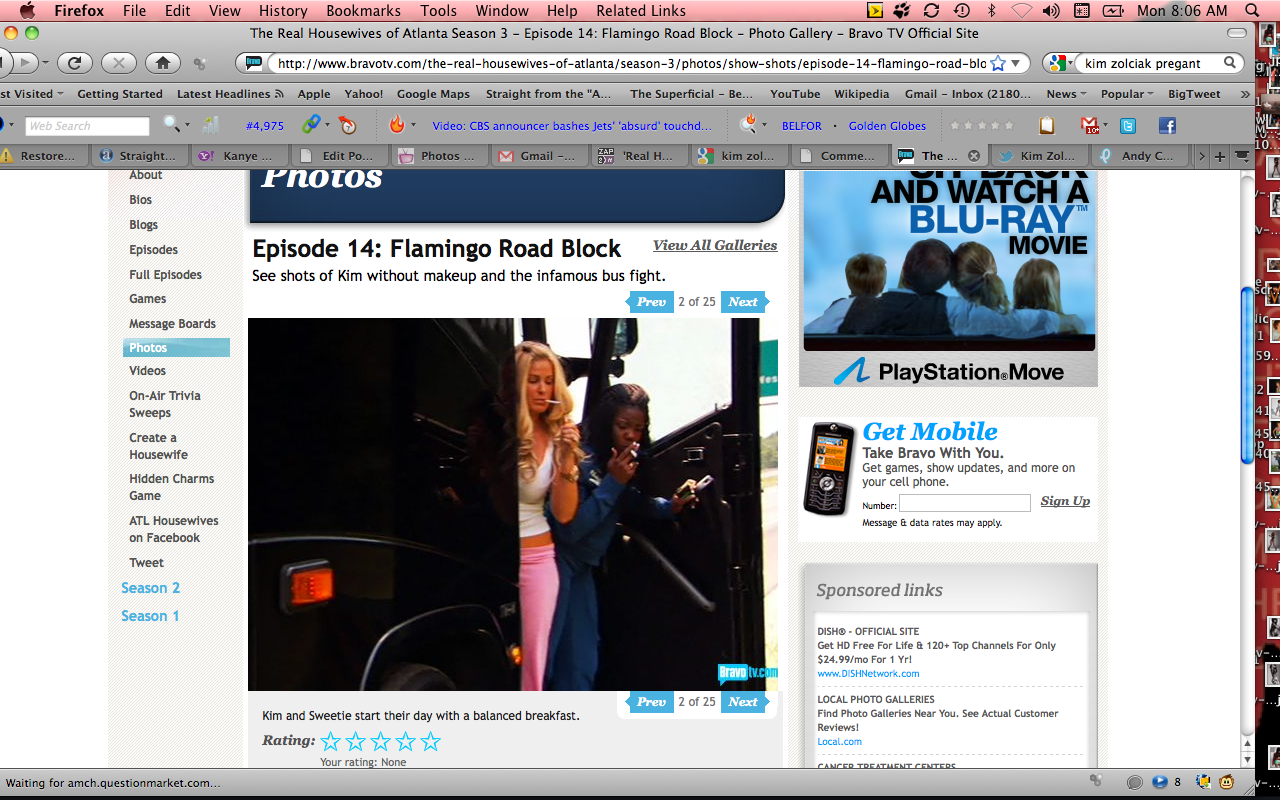The image size is (1280, 800).
Task: Go to the next photo above the image
Action: click(x=743, y=302)
